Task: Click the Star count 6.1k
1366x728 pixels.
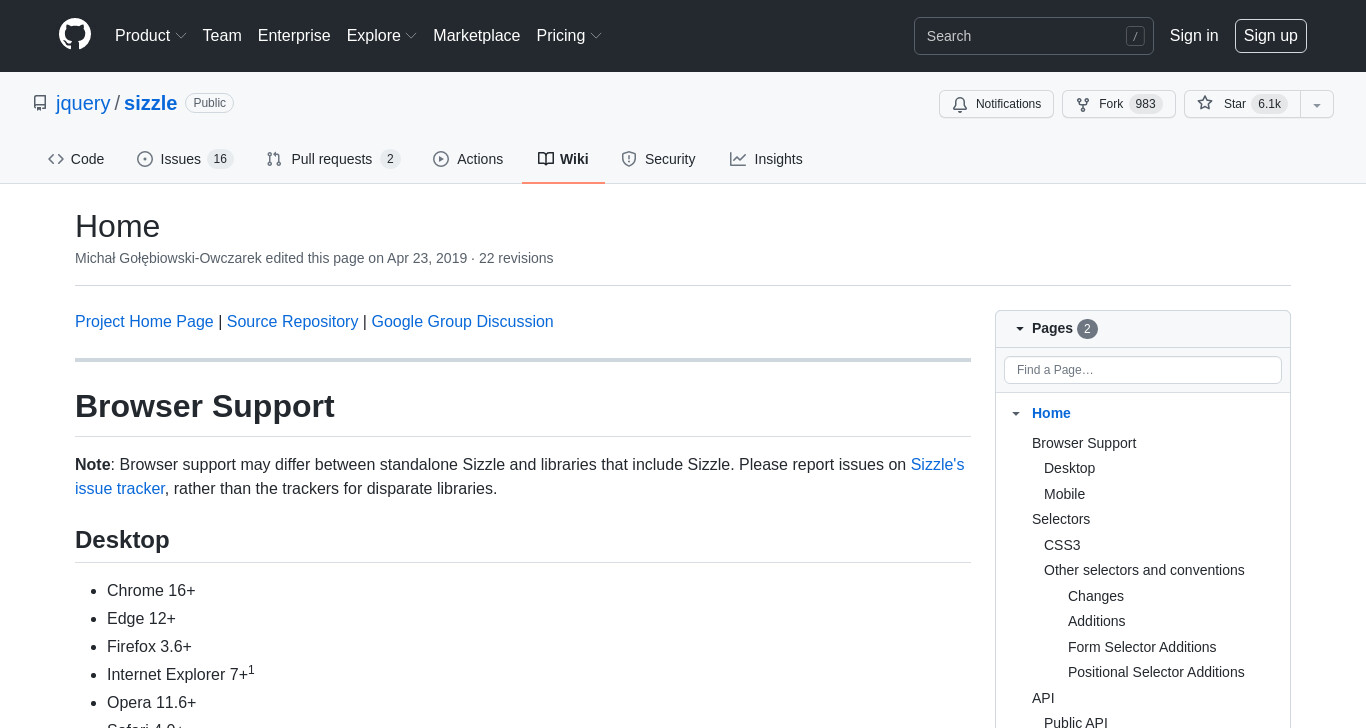Action: tap(1269, 104)
